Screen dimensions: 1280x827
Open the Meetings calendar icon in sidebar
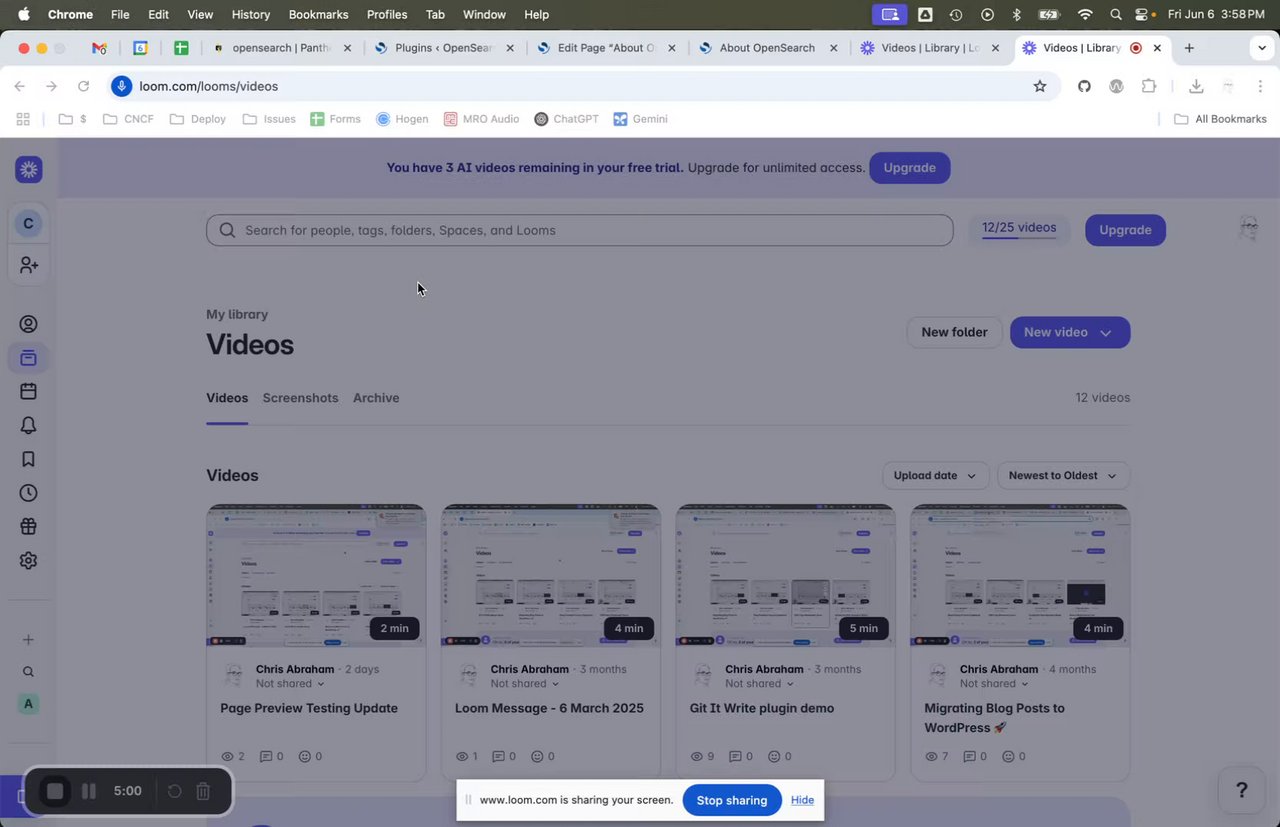pos(28,391)
